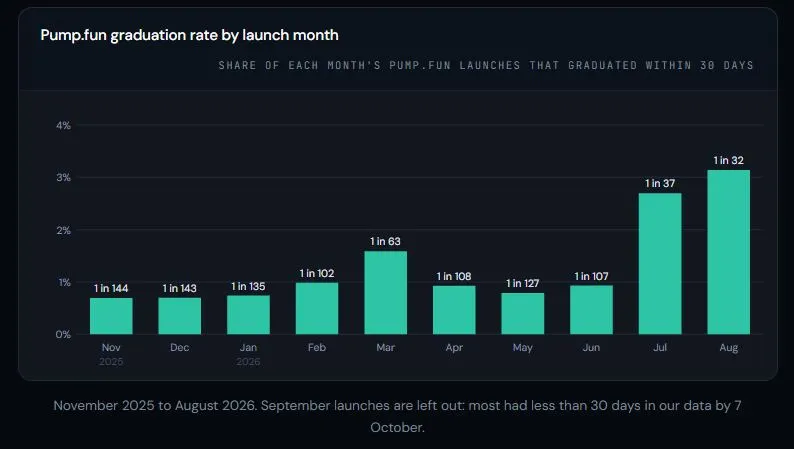Select the May bar

coord(523,313)
